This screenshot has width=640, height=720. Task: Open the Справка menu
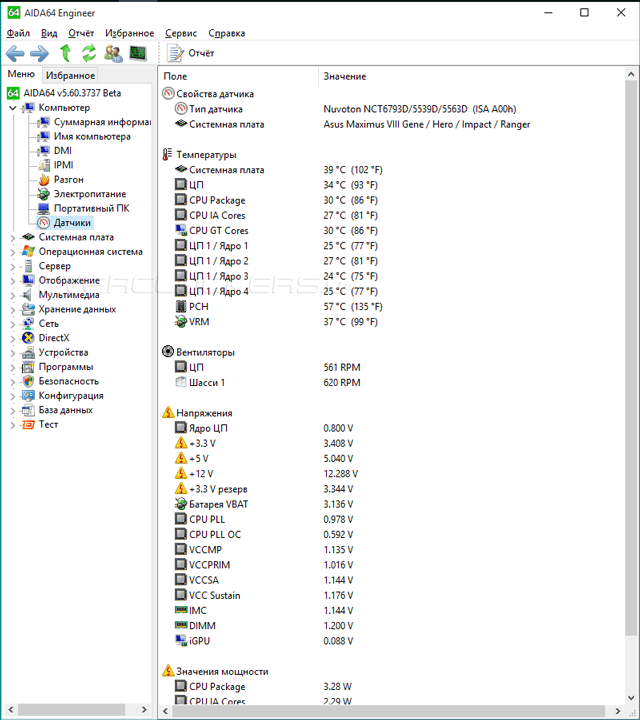coord(226,33)
